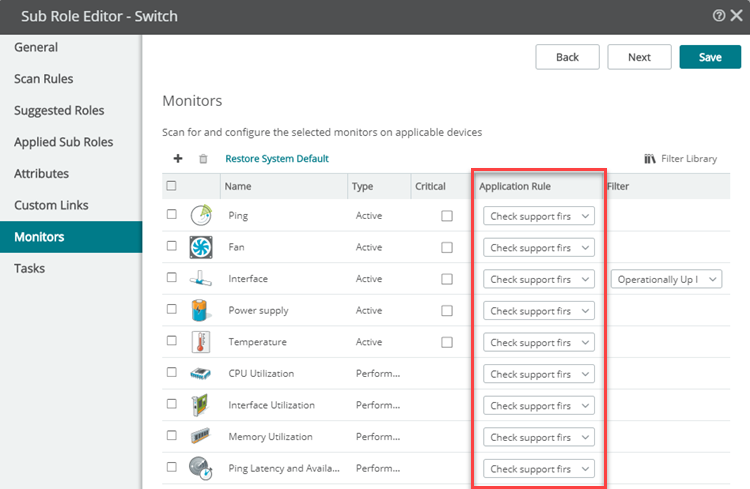The width and height of the screenshot is (750, 489).
Task: Click the Temperature thermometer icon
Action: 200,342
